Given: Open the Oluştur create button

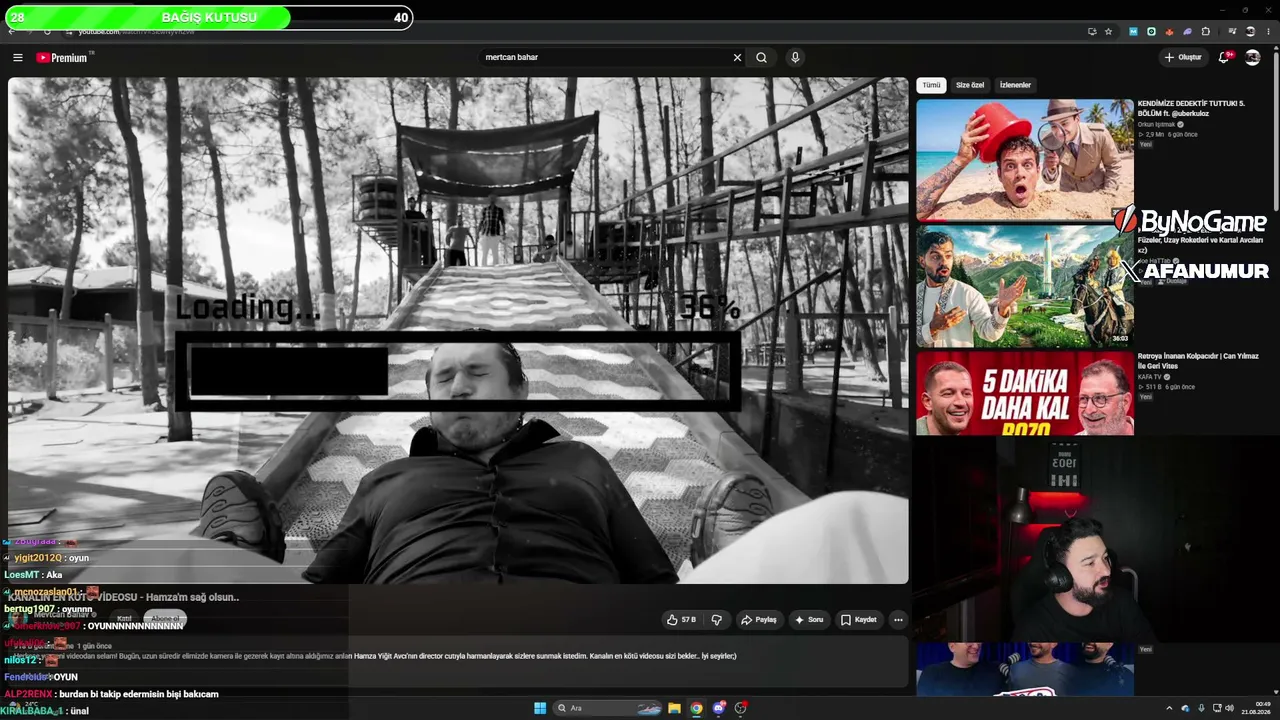Looking at the screenshot, I should tap(1182, 58).
